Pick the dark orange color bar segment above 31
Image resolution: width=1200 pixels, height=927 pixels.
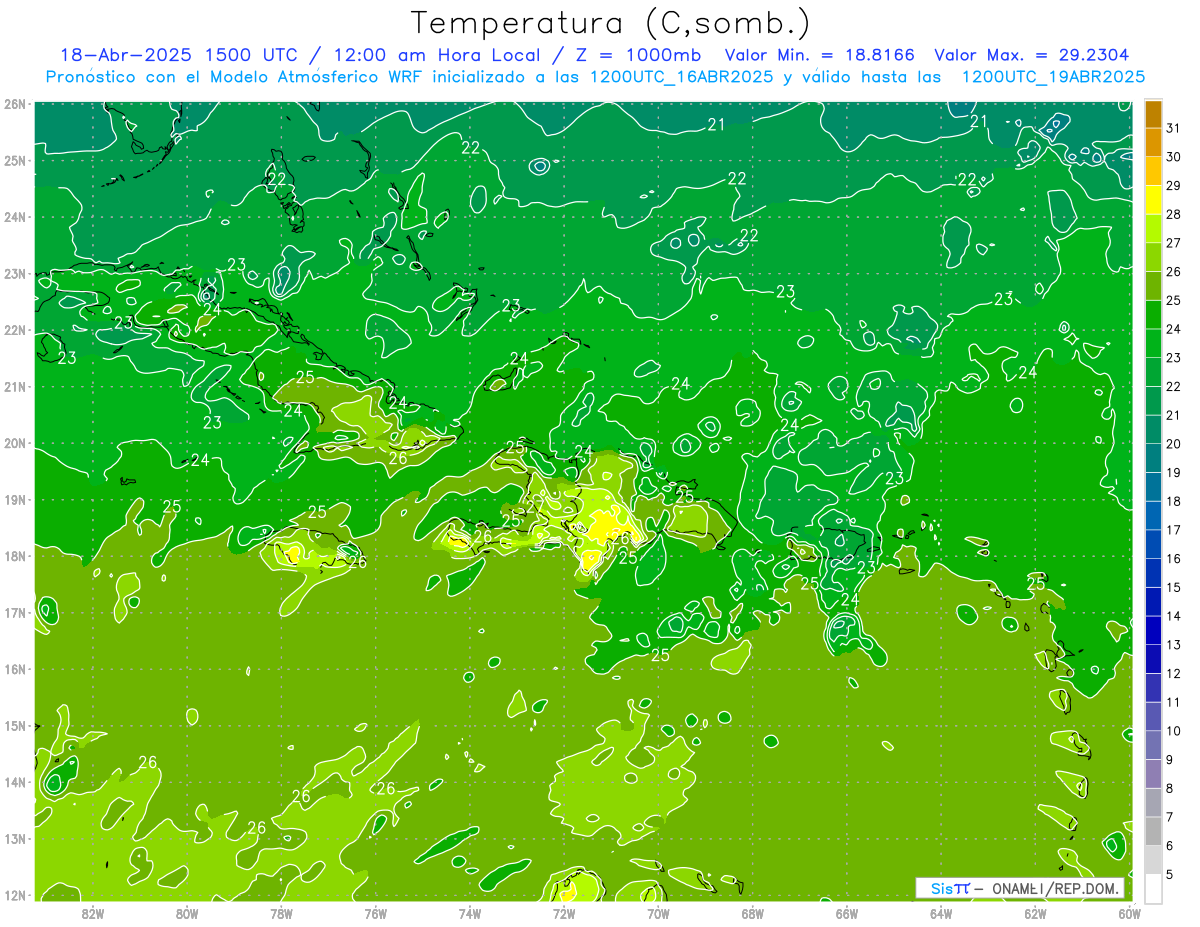coord(1153,114)
